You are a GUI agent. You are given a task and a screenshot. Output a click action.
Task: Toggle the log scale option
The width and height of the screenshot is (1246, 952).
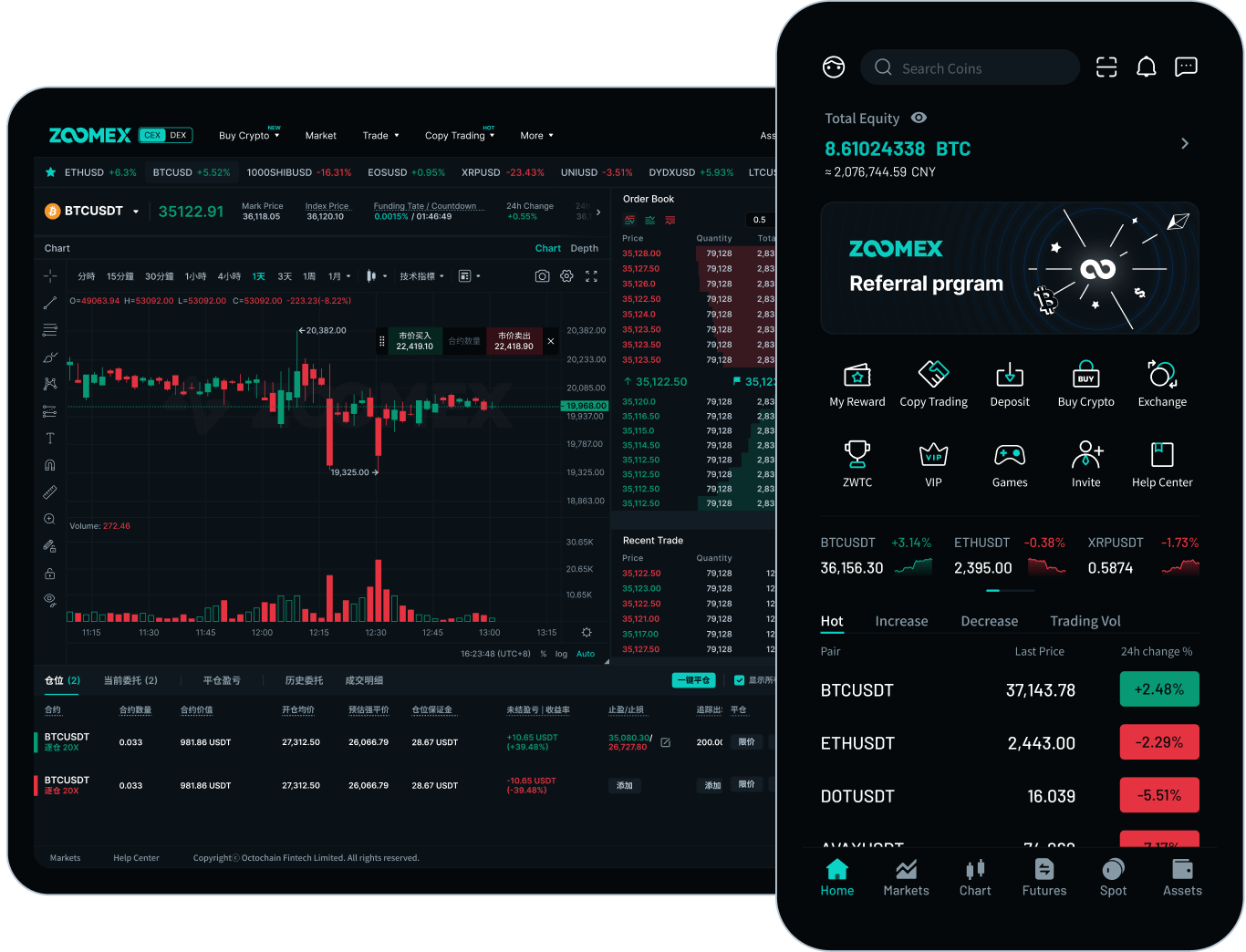pyautogui.click(x=561, y=654)
